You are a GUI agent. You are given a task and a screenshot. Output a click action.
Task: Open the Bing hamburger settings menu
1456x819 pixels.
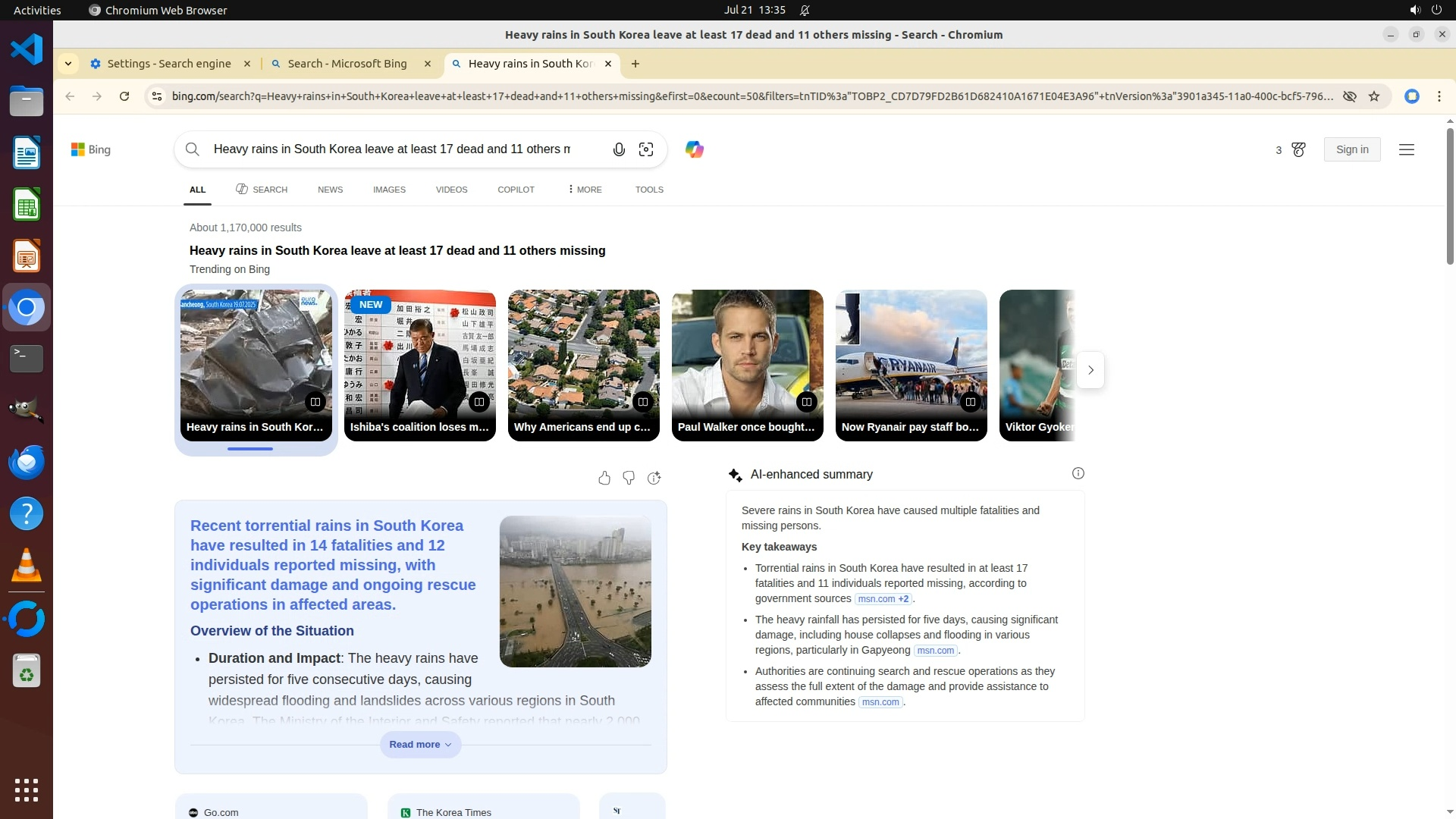click(1406, 149)
